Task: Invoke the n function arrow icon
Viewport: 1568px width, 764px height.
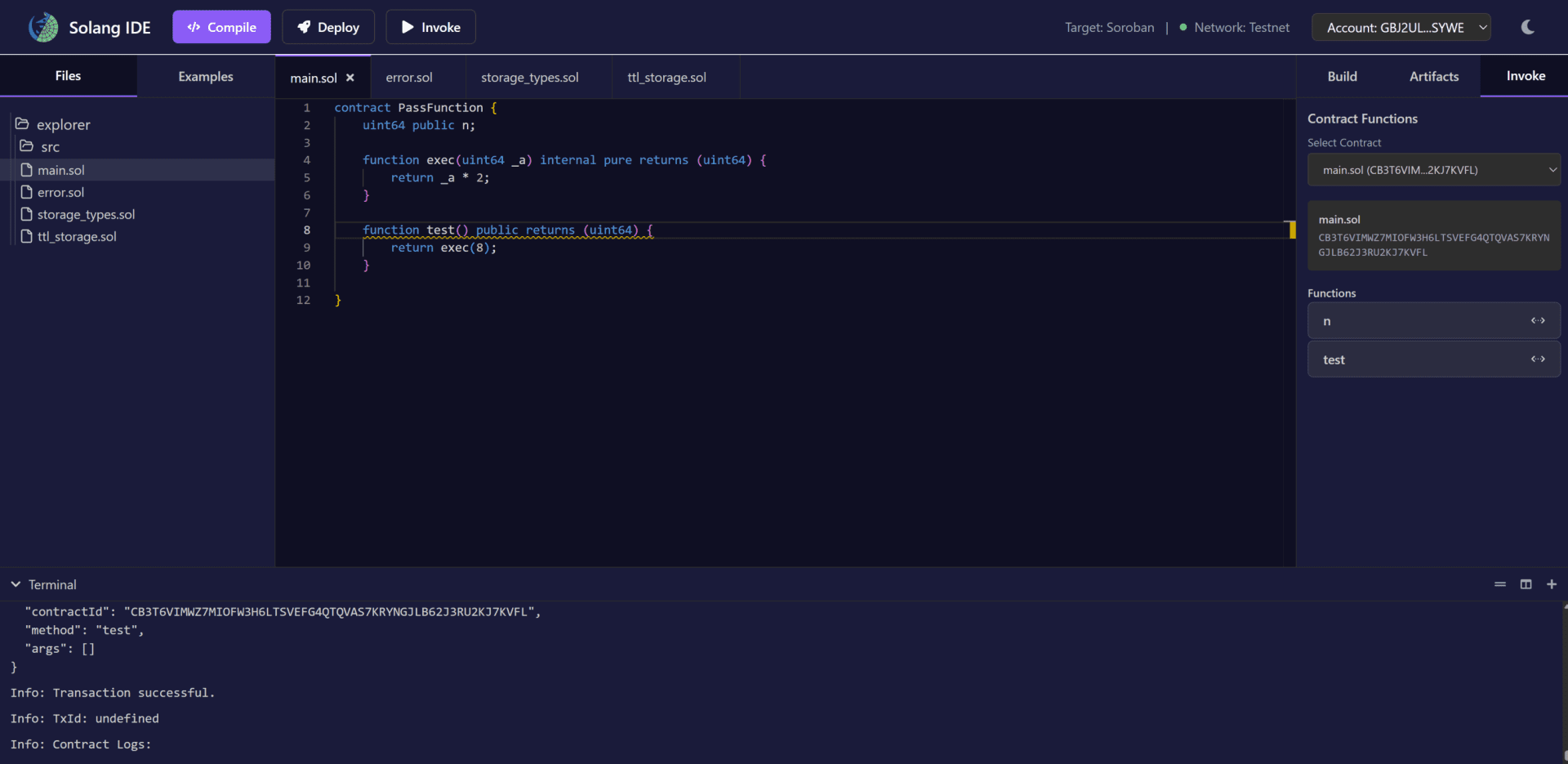Action: 1538,321
